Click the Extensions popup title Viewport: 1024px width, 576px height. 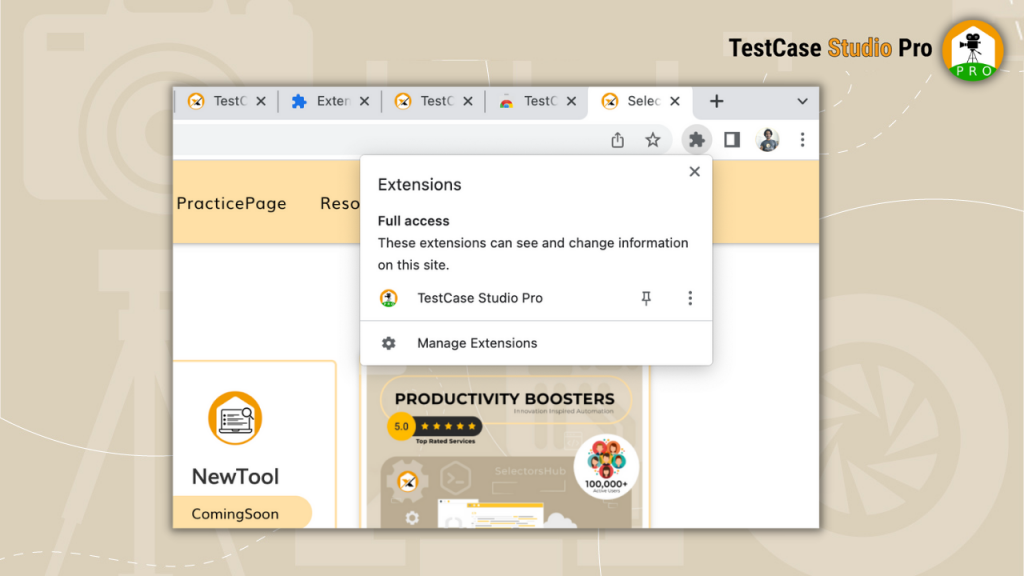419,185
